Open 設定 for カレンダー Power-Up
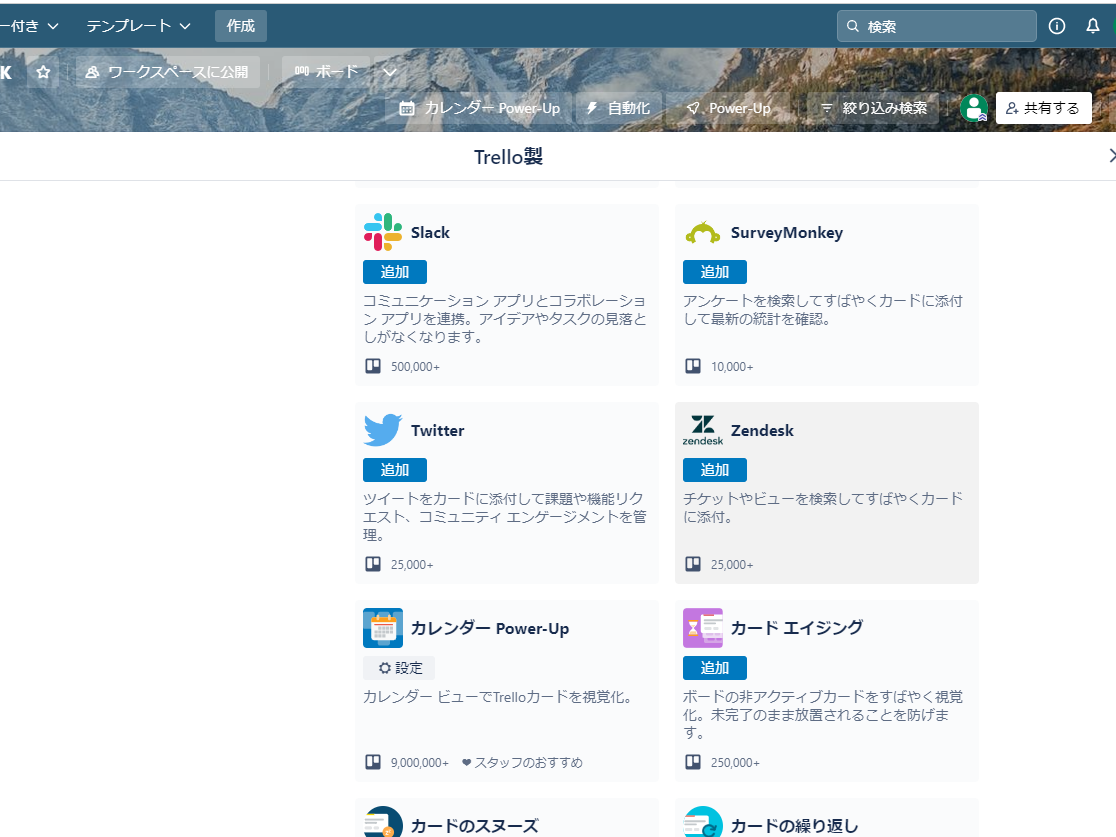The height and width of the screenshot is (837, 1116). [x=399, y=668]
